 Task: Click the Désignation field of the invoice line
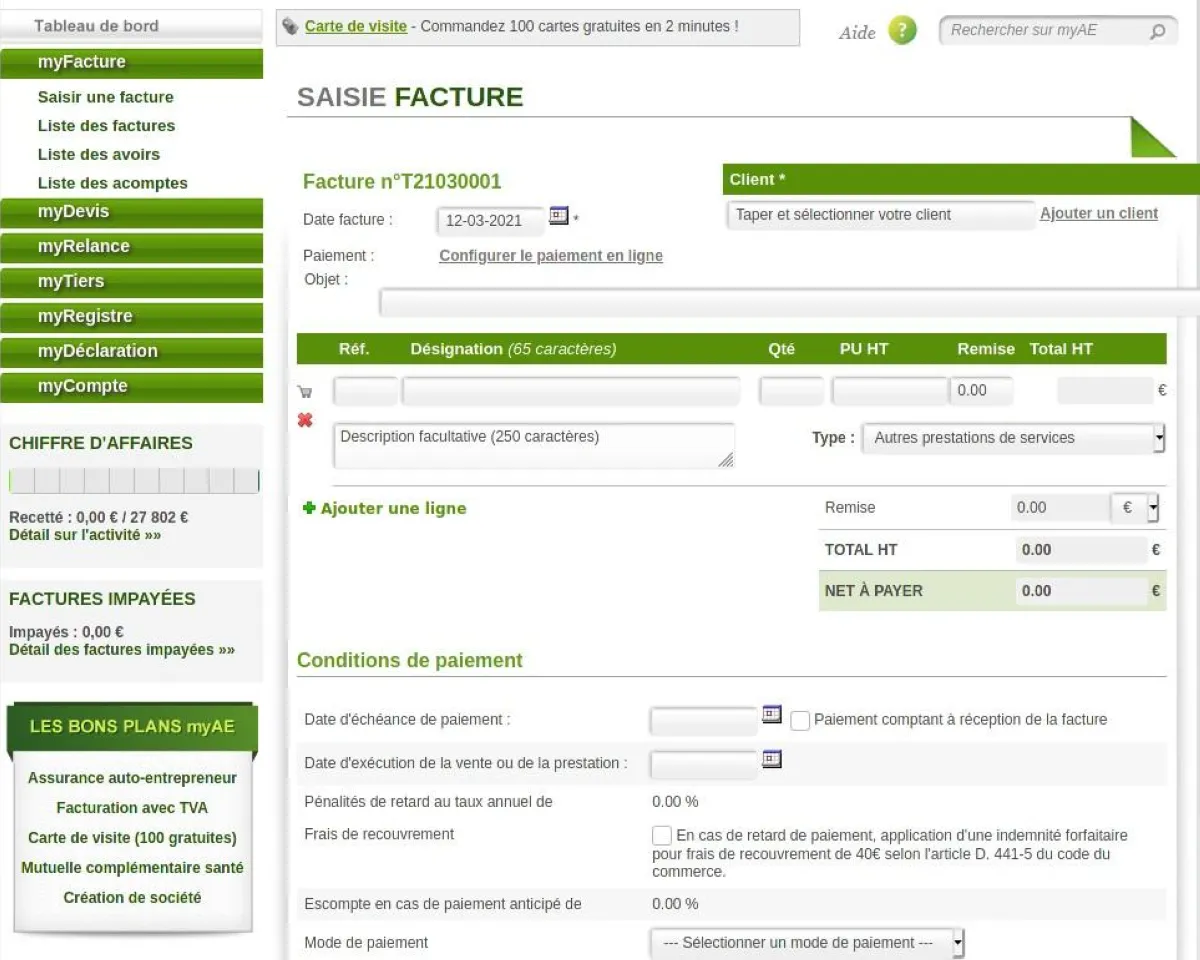coord(571,391)
